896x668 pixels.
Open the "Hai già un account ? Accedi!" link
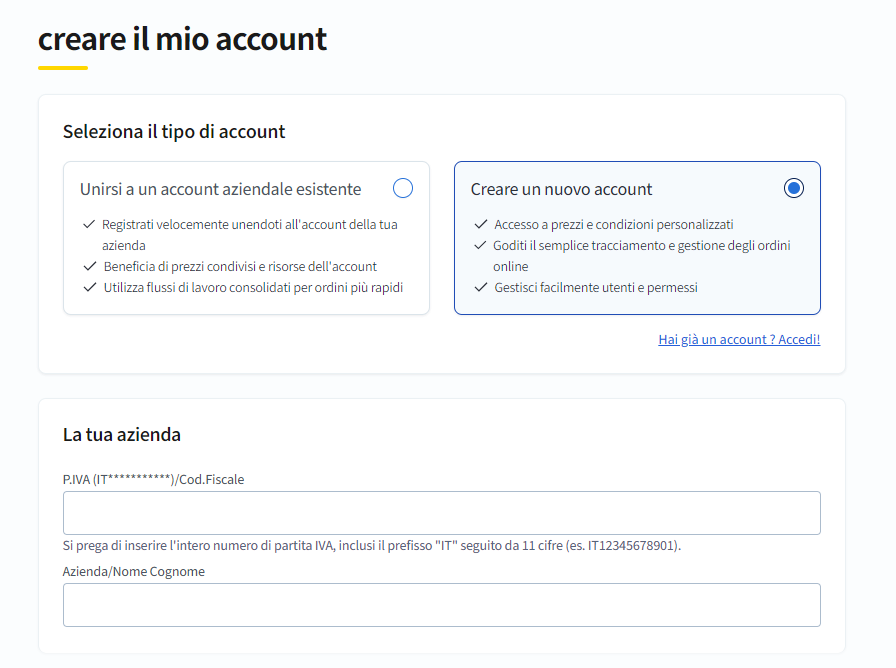pos(739,339)
